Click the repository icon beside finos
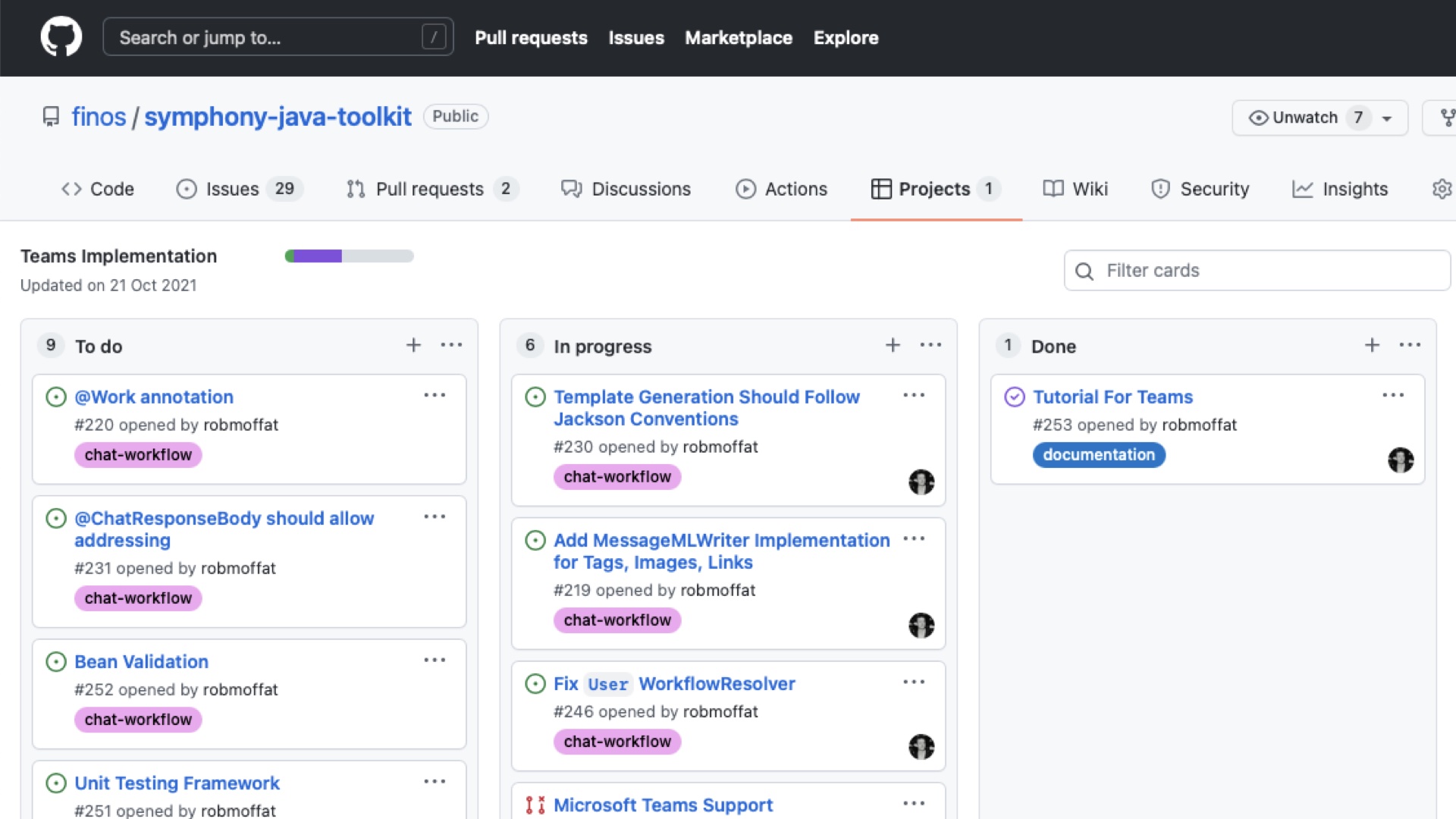 click(51, 117)
